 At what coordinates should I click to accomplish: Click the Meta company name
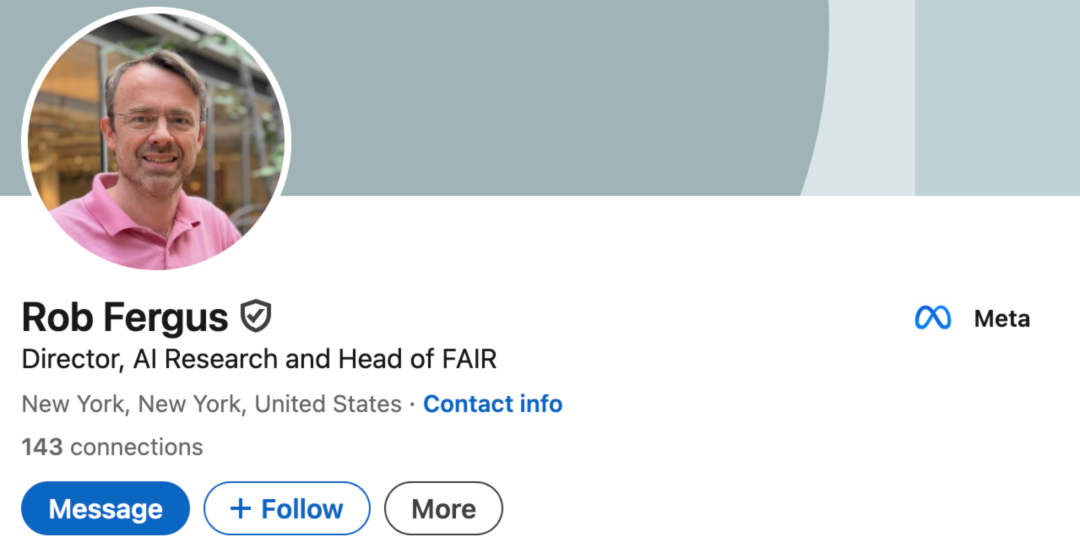tap(1001, 318)
